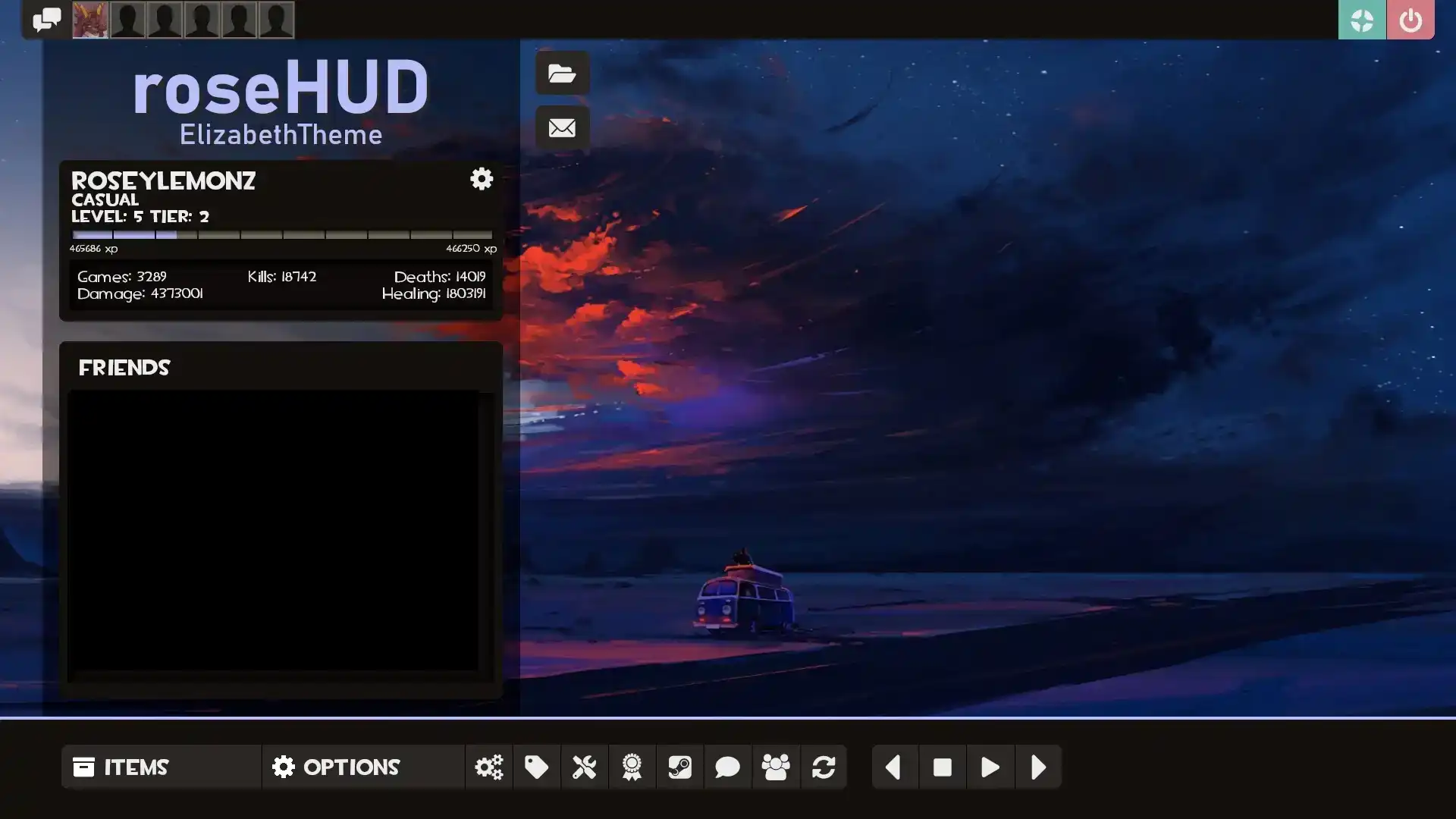Open the speech bubble chat icon
This screenshot has height=819, width=1456.
click(727, 767)
